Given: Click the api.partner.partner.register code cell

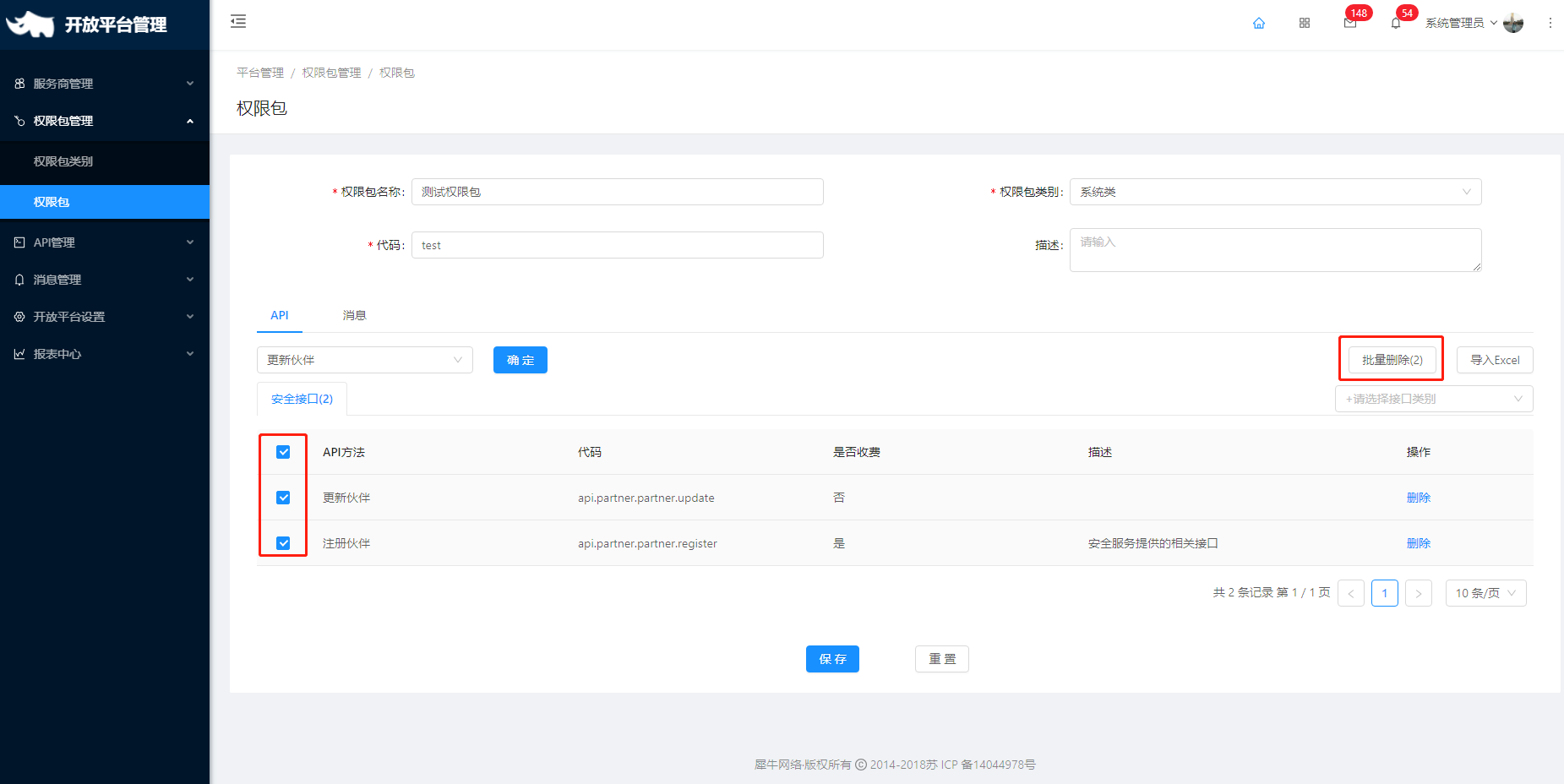Looking at the screenshot, I should click(x=647, y=543).
